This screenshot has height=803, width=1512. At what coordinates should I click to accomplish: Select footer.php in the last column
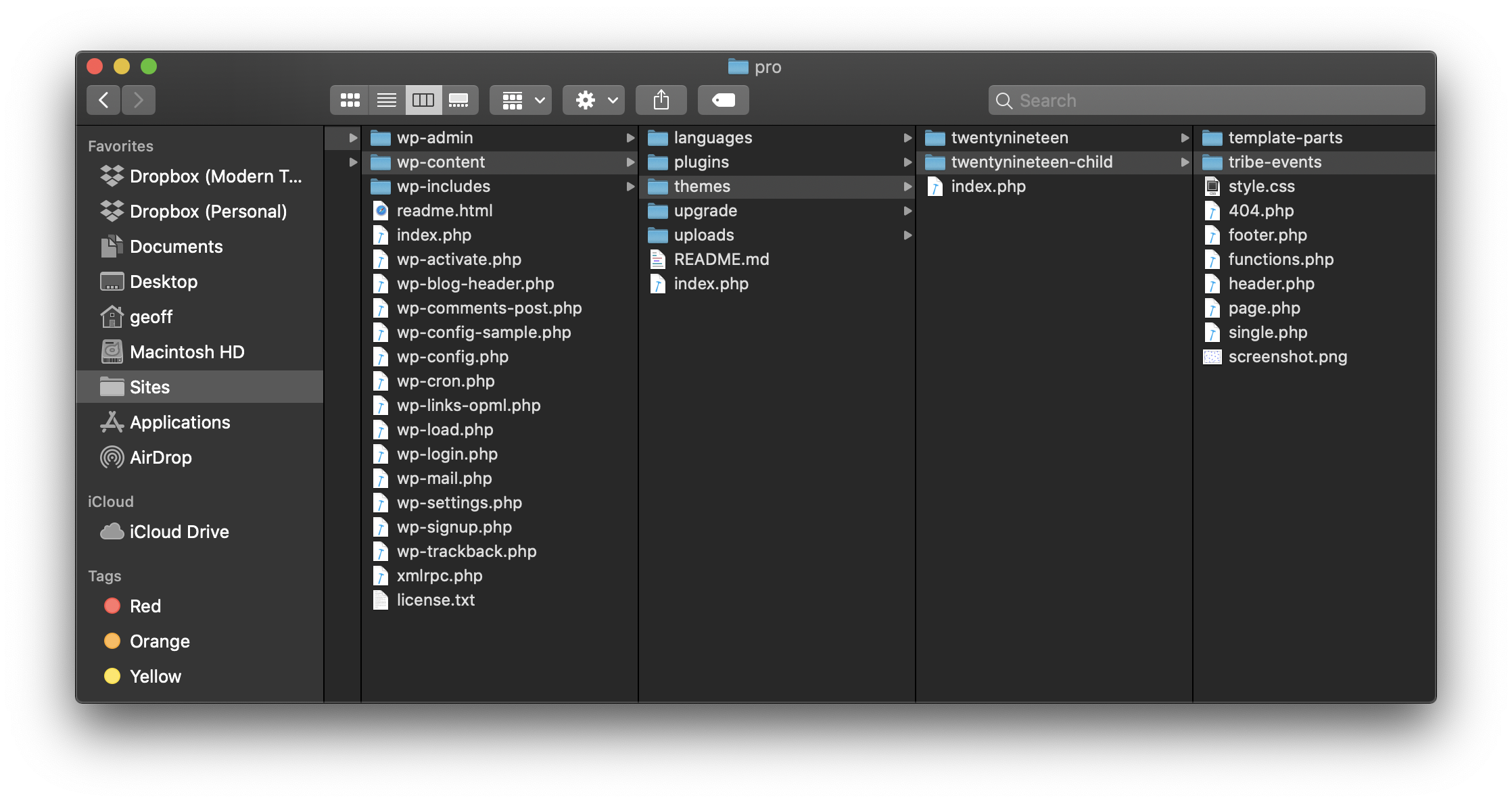pyautogui.click(x=1315, y=235)
